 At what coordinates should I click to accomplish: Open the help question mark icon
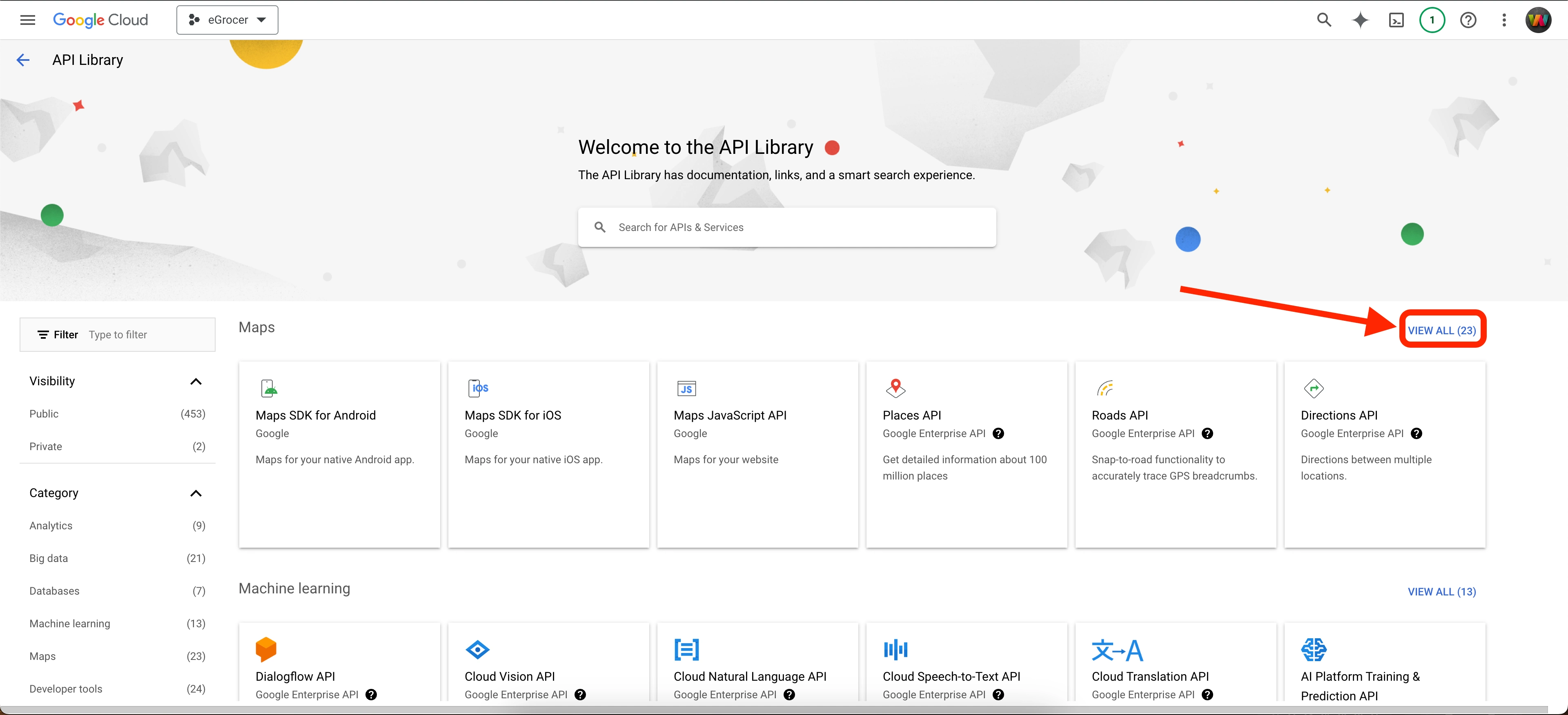(x=1468, y=20)
